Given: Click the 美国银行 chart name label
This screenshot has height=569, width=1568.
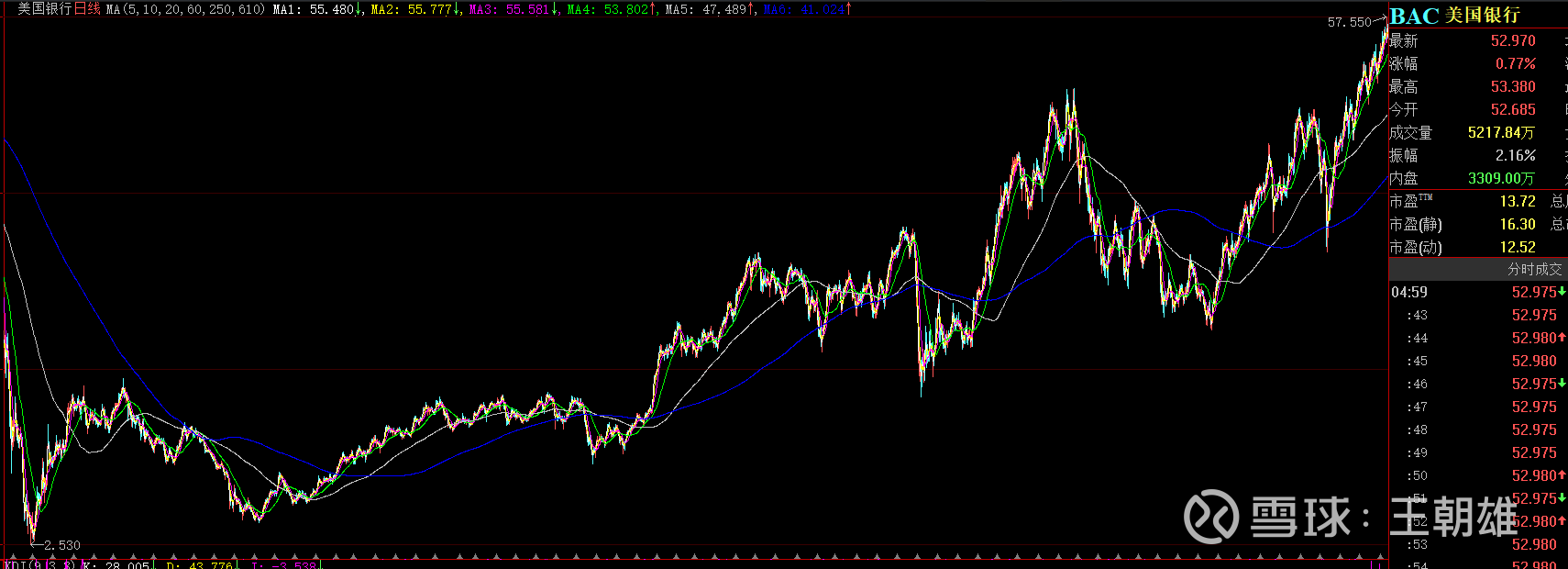Looking at the screenshot, I should coord(45,8).
